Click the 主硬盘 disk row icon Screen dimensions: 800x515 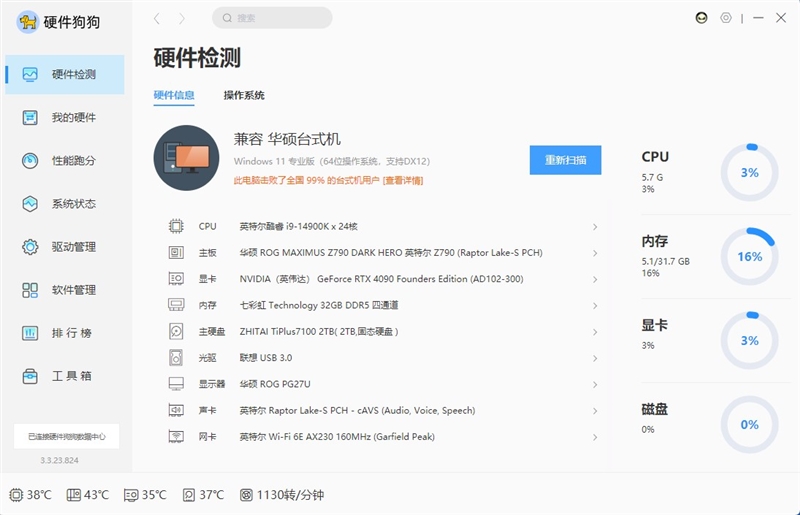pyautogui.click(x=176, y=331)
